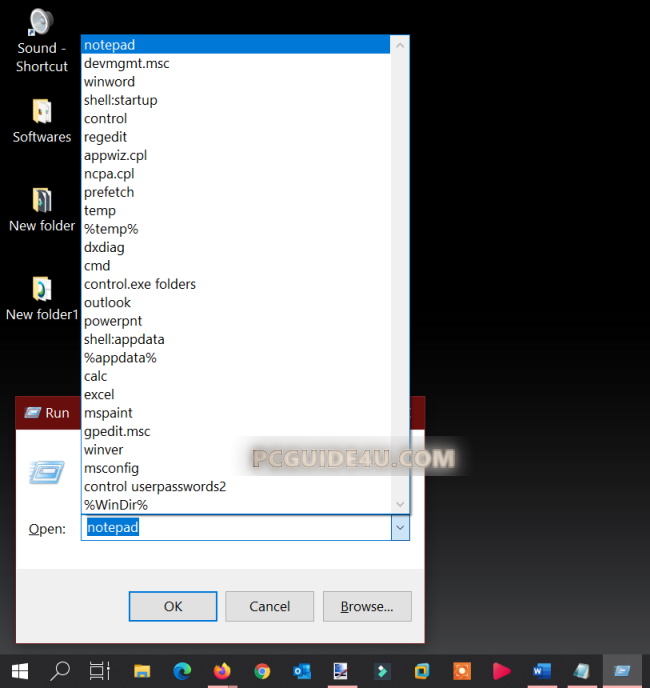Click the dropdown list scroll up arrow

coord(400,45)
